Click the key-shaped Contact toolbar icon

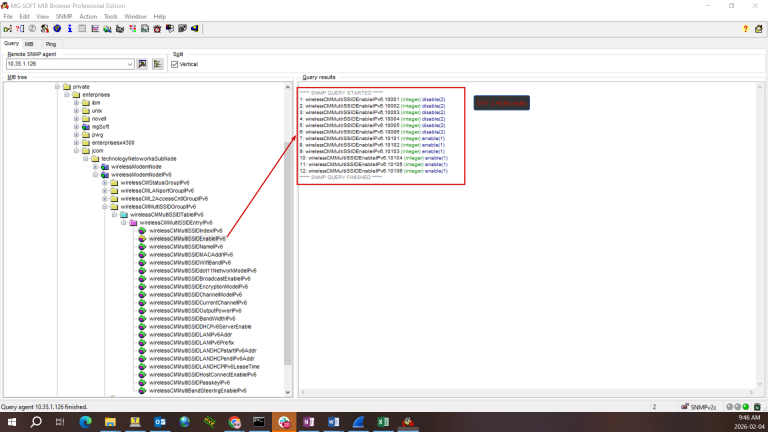coord(7,29)
